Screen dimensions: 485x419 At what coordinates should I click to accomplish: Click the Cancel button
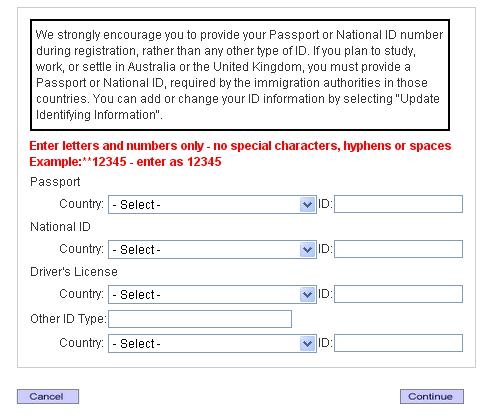[48, 396]
